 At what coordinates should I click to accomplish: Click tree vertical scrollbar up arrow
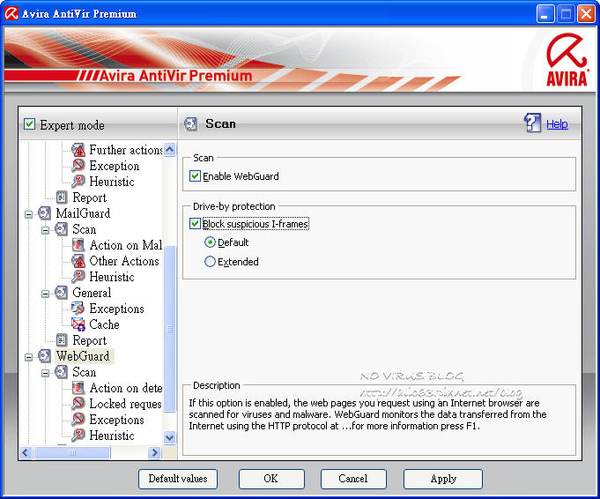pos(170,149)
